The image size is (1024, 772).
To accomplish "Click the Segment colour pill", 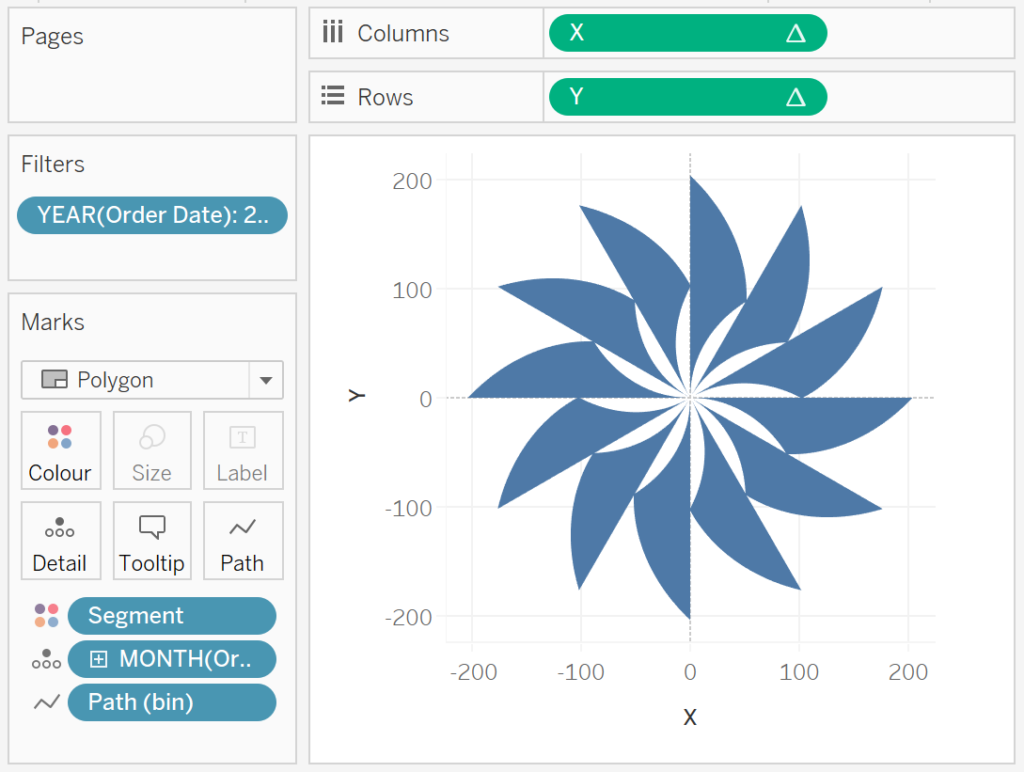I will coord(172,615).
